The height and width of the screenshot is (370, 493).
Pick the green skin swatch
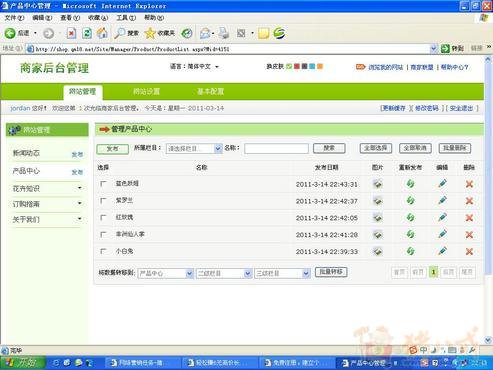point(289,66)
